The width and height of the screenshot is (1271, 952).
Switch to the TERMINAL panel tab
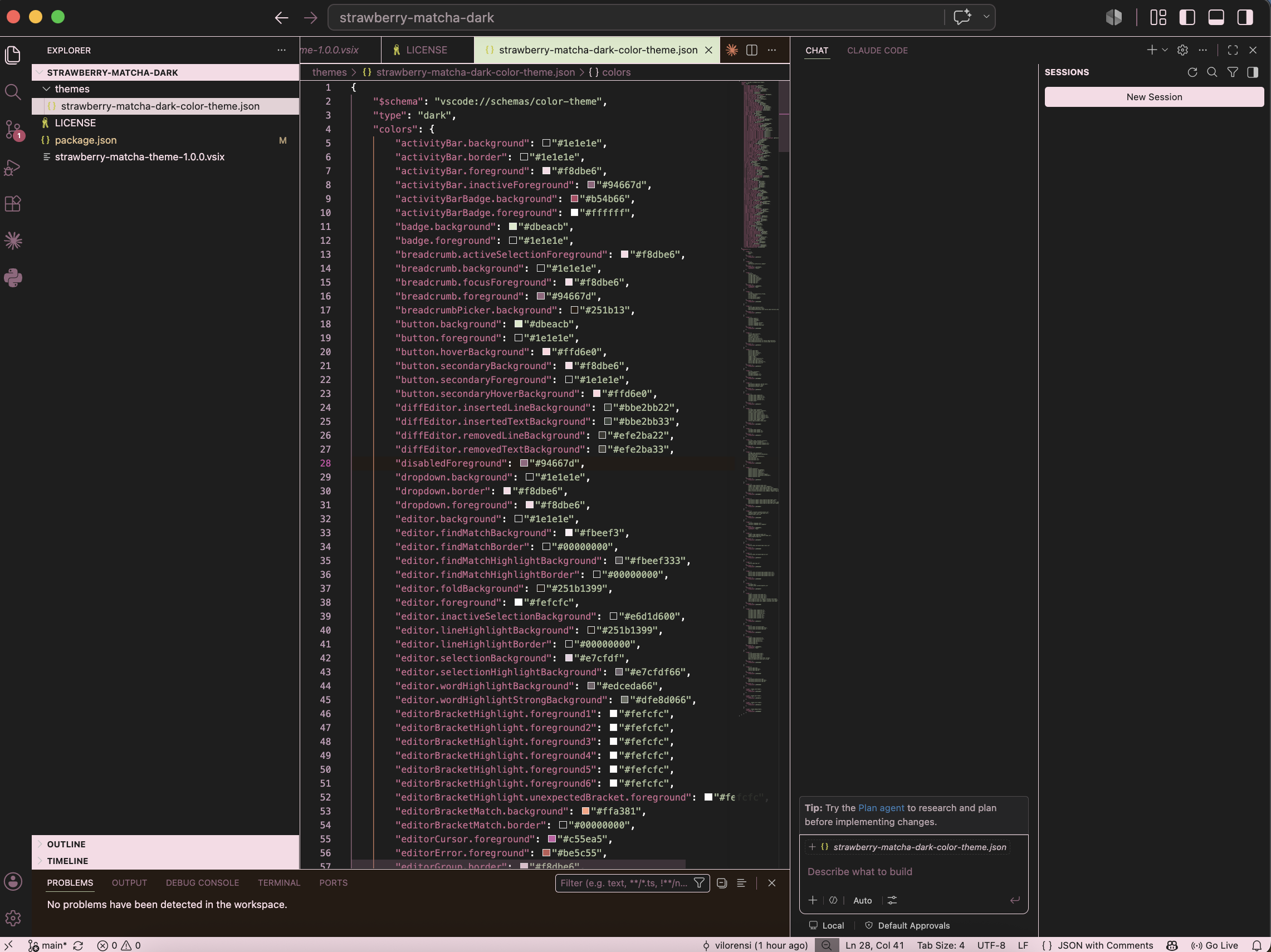pos(278,882)
